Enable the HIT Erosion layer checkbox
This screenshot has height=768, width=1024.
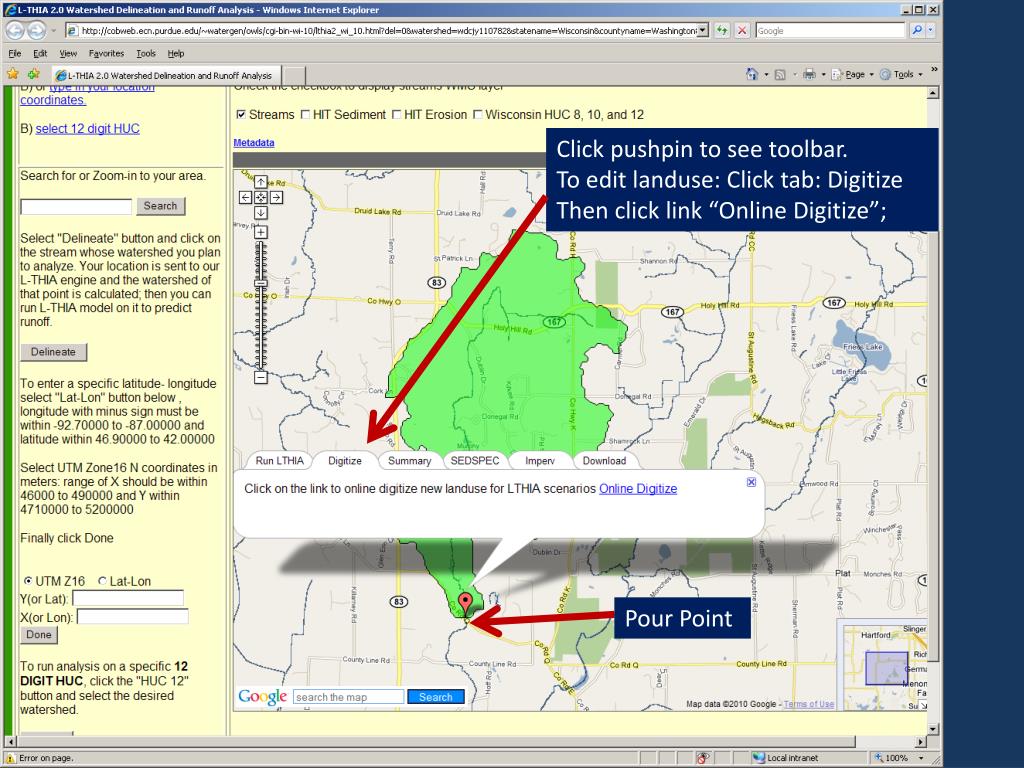pyautogui.click(x=396, y=115)
